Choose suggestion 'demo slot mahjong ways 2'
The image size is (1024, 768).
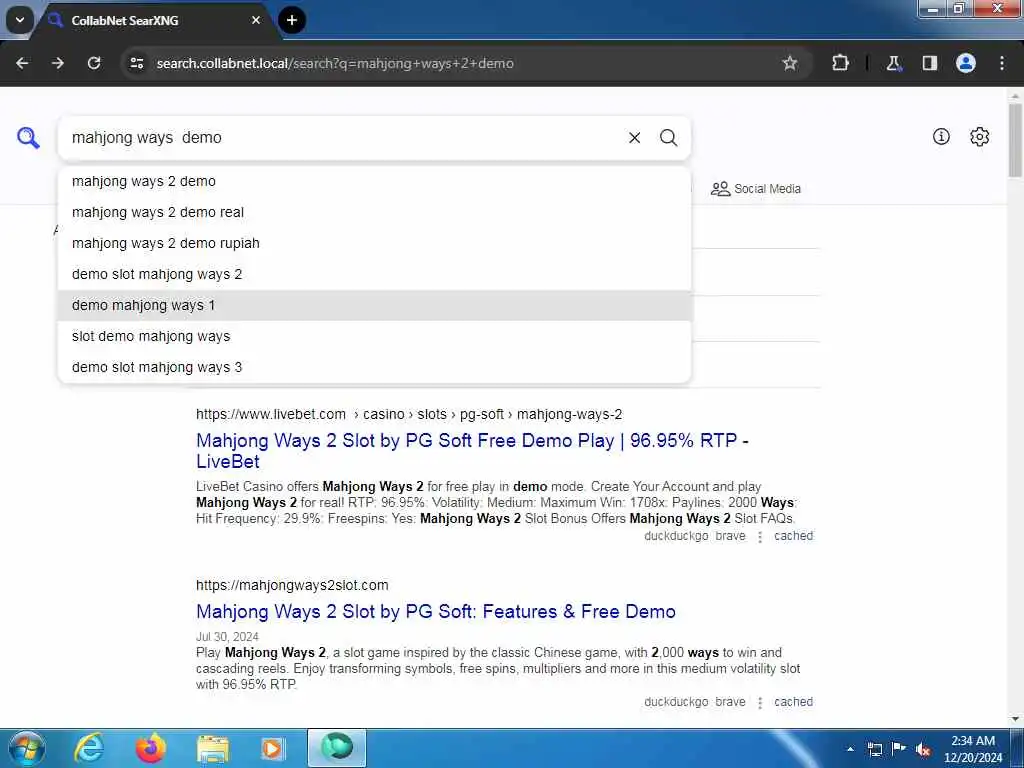pyautogui.click(x=374, y=274)
